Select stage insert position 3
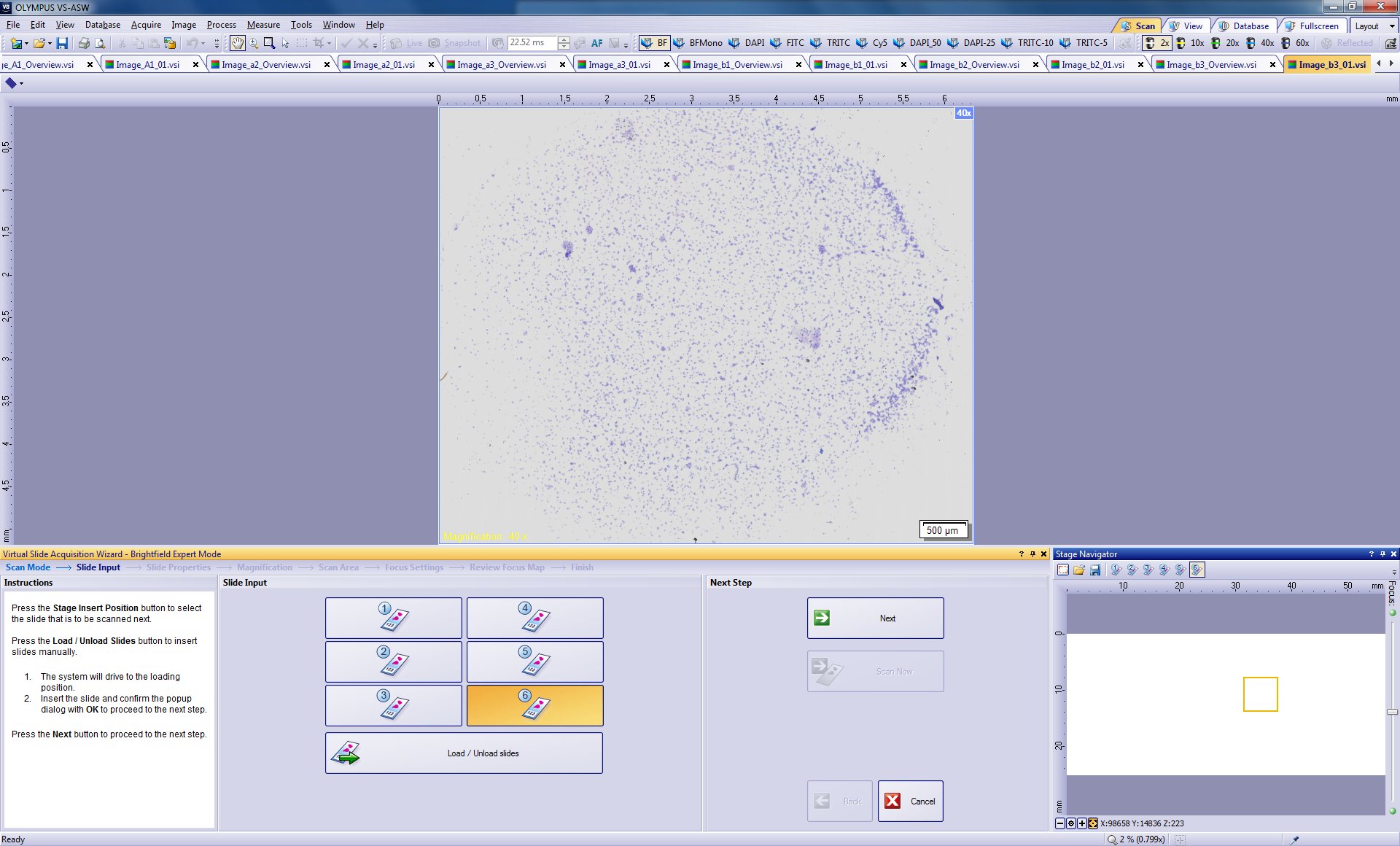This screenshot has width=1400, height=846. pyautogui.click(x=393, y=705)
